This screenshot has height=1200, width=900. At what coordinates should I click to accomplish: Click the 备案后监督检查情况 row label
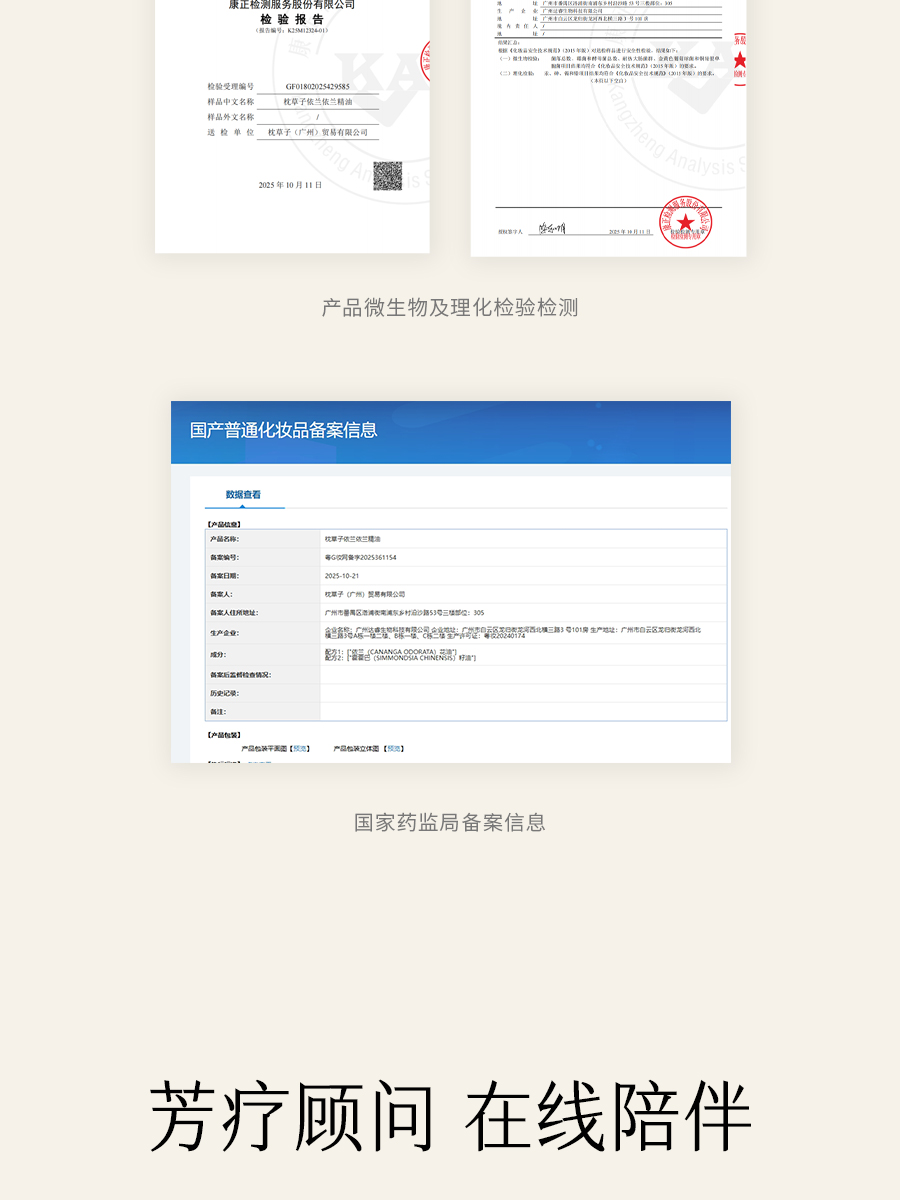(240, 675)
